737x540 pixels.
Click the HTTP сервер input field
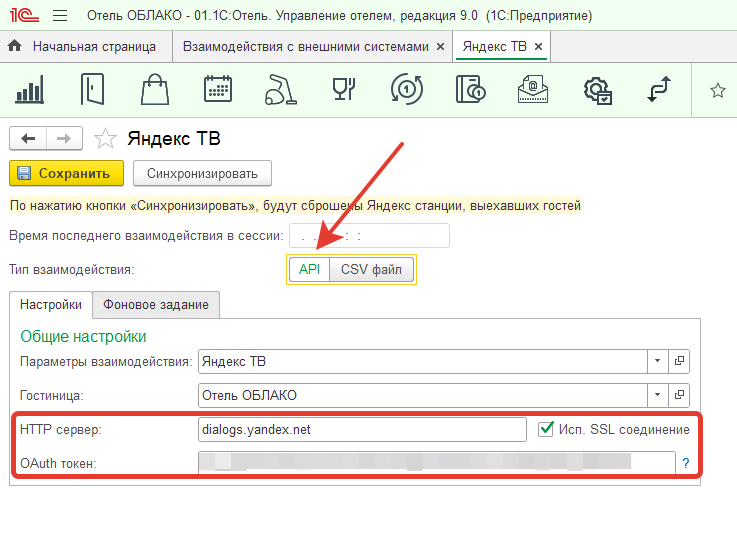point(362,429)
